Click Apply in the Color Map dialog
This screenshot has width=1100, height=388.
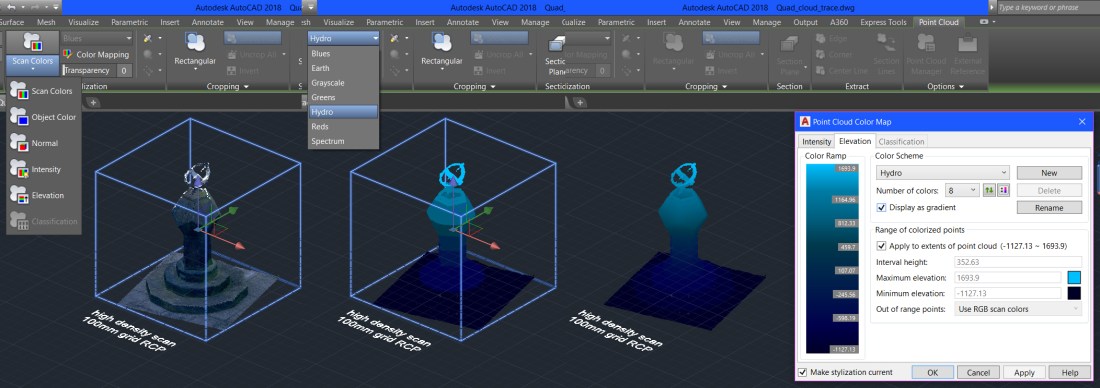1024,373
